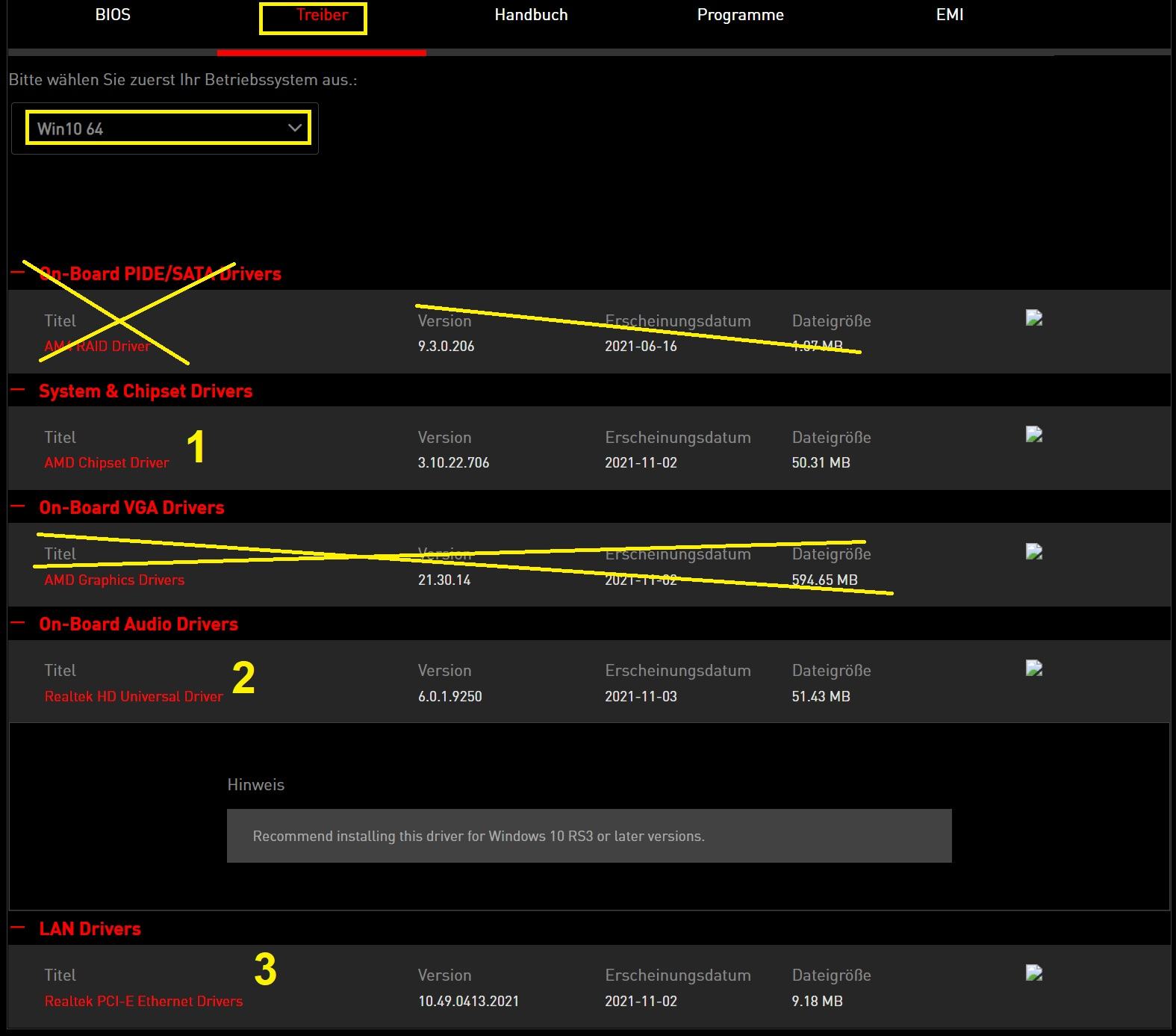Screen dimensions: 1176x1036
Task: Download icon for Realtek PCI-E Ethernet Drivers
Action: pyautogui.click(x=1034, y=973)
